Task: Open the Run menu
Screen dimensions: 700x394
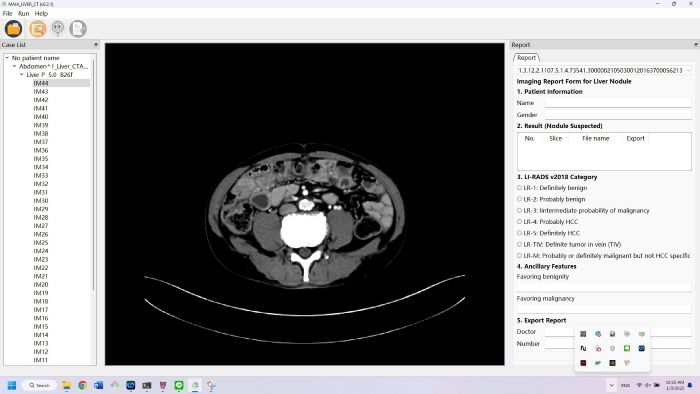Action: pyautogui.click(x=24, y=13)
